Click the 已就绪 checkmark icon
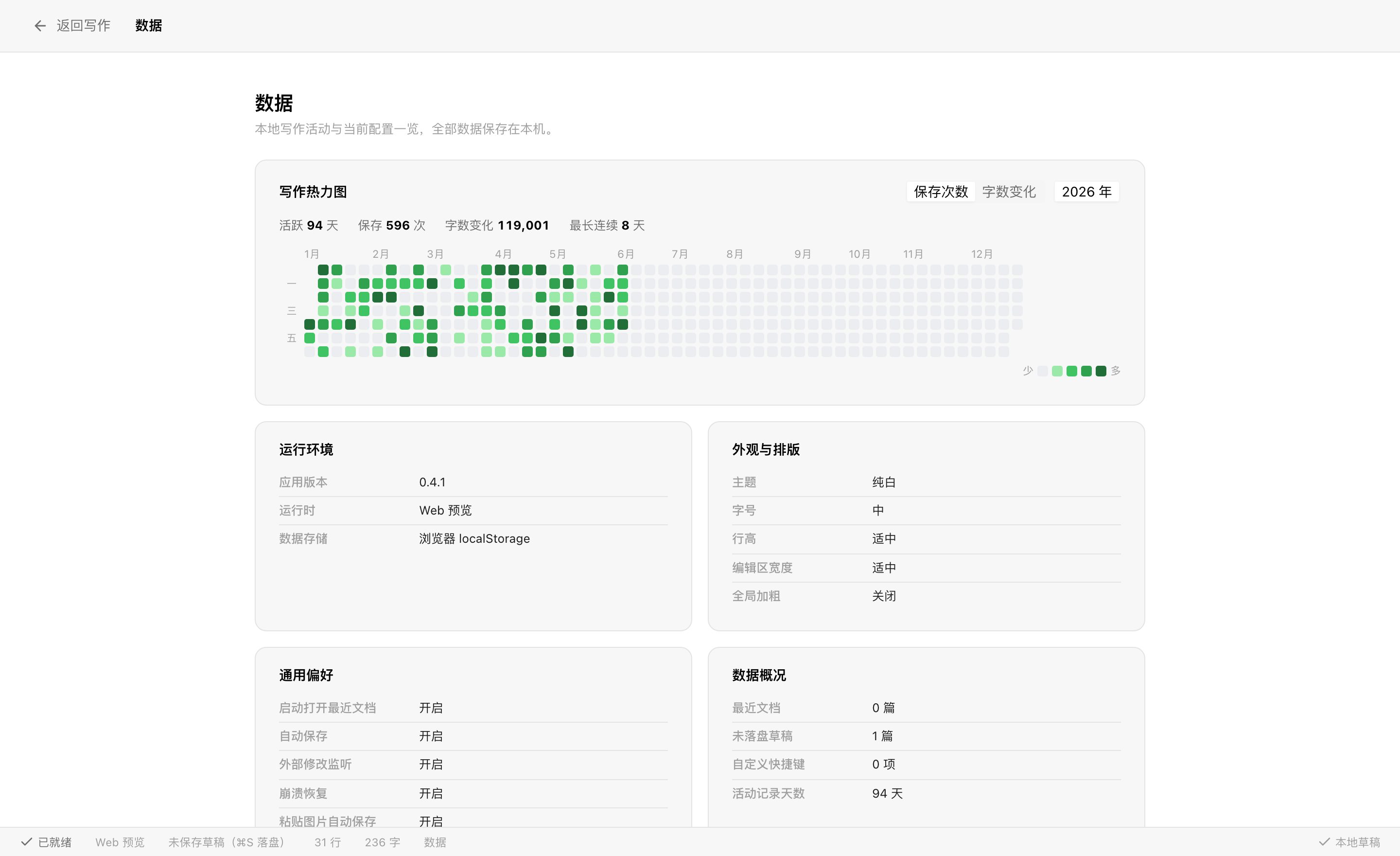1400x856 pixels. coord(26,842)
